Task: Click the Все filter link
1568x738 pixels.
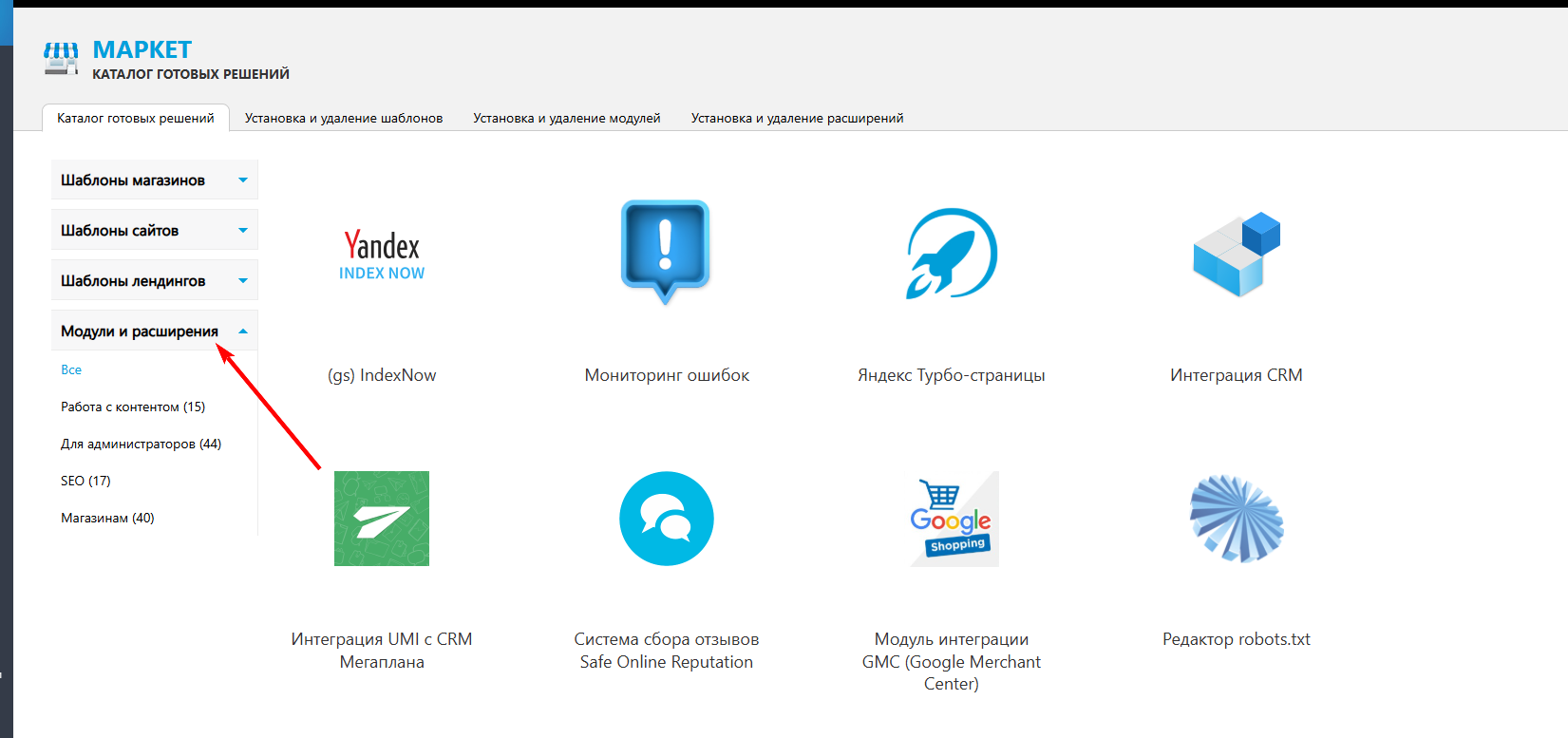Action: click(x=71, y=370)
